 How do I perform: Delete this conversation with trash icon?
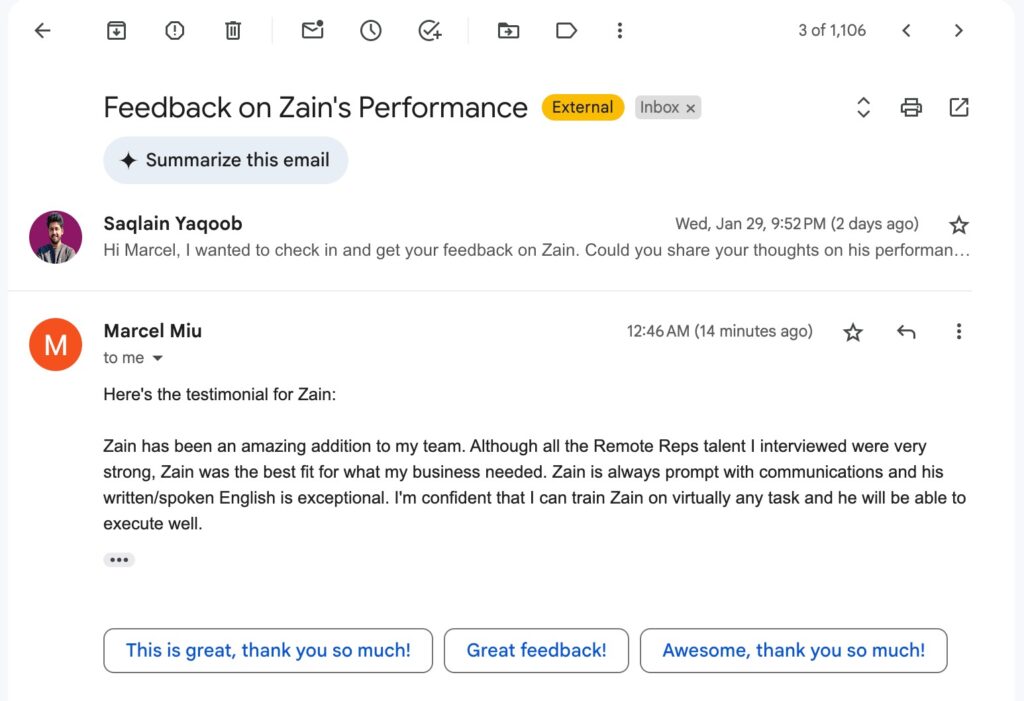point(233,31)
